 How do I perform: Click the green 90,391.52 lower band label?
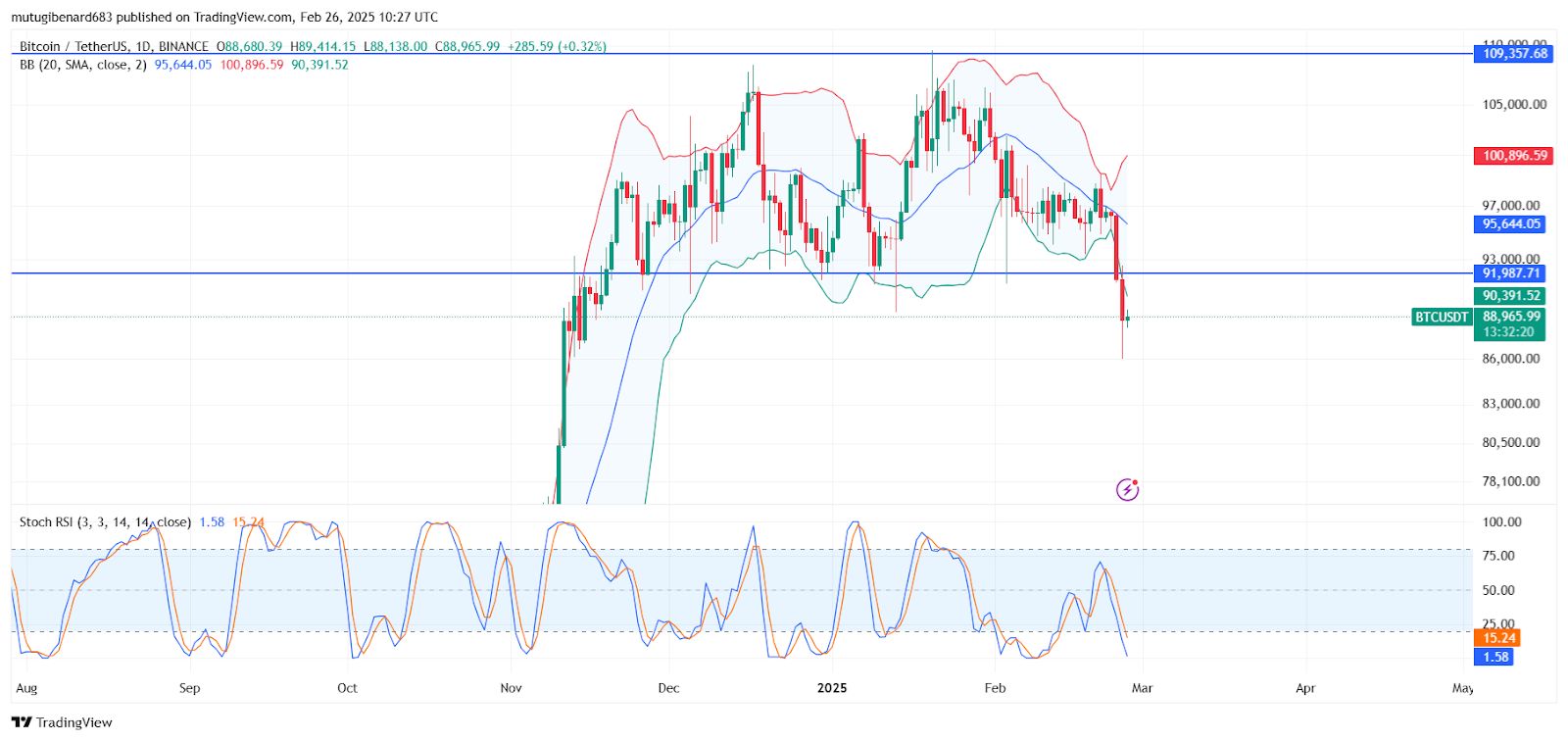[x=1510, y=296]
